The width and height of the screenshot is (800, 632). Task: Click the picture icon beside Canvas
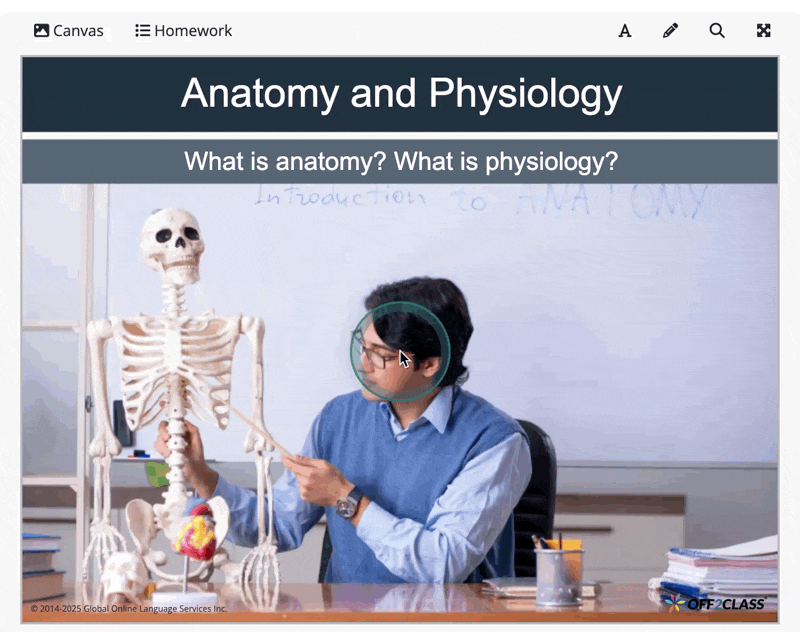(x=41, y=31)
